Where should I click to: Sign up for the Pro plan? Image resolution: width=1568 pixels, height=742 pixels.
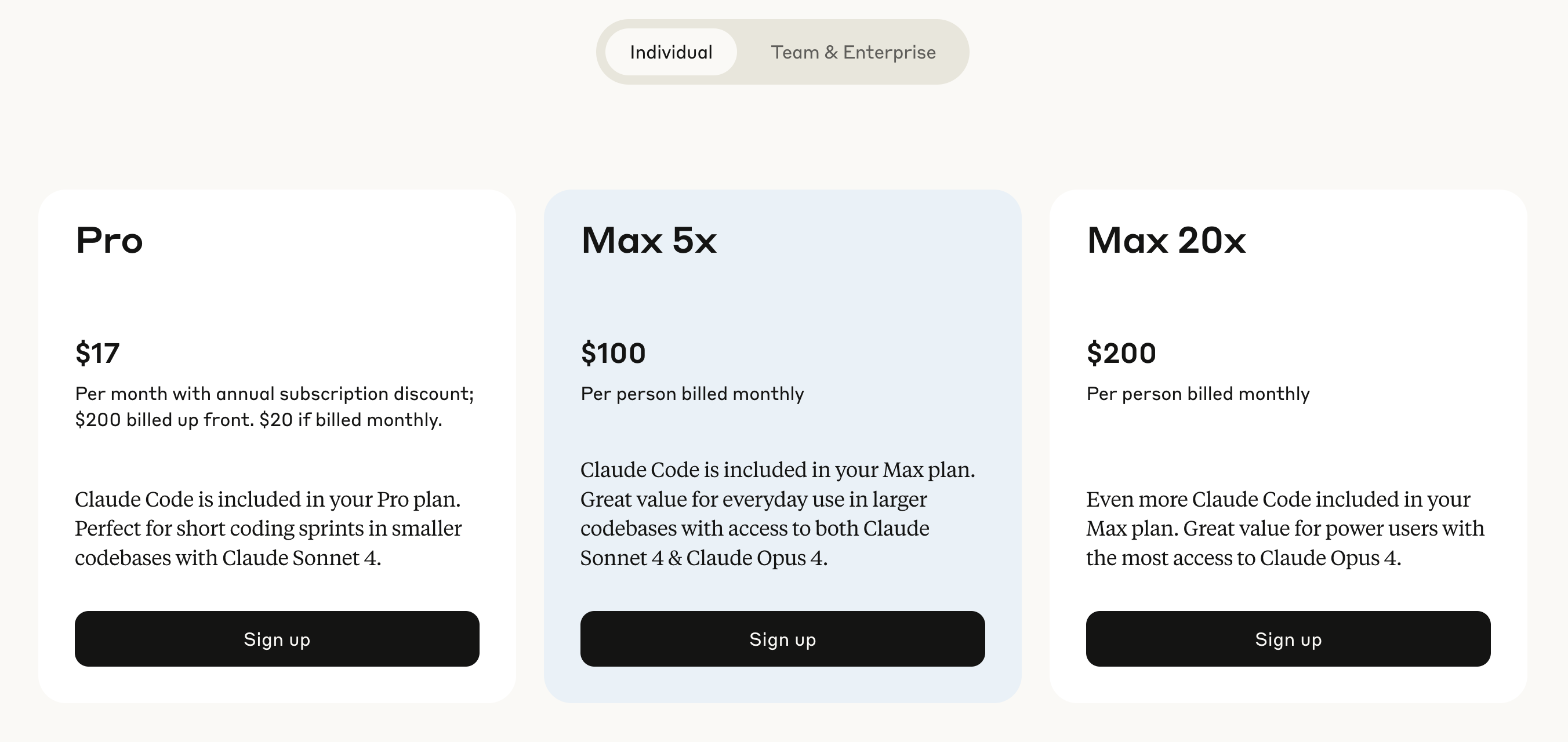point(277,638)
